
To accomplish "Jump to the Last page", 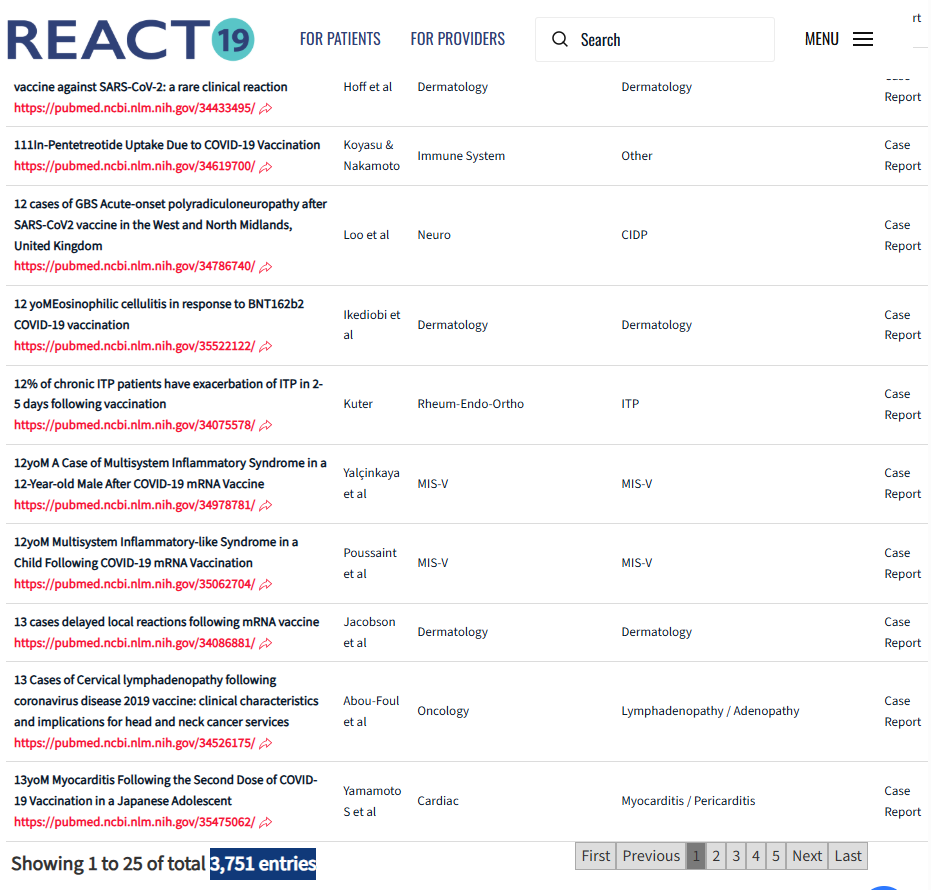I will [848, 856].
